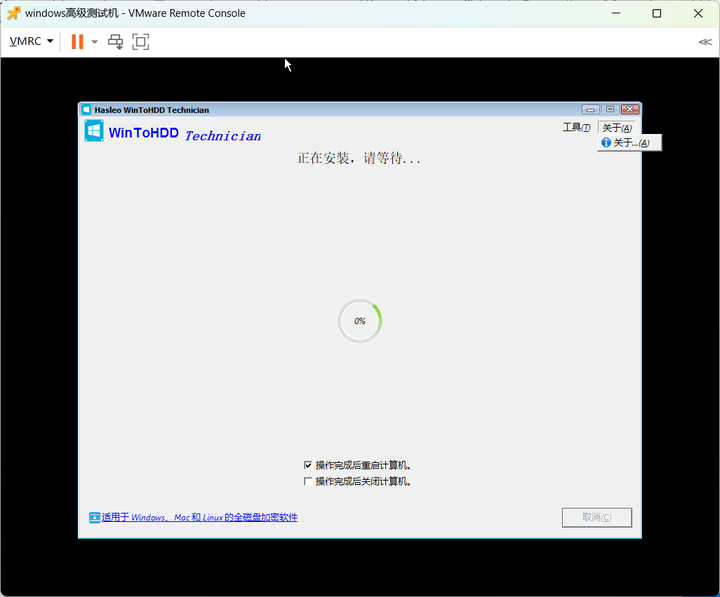Click the send Ctrl+Alt+Del icon
The height and width of the screenshot is (597, 720).
(115, 42)
